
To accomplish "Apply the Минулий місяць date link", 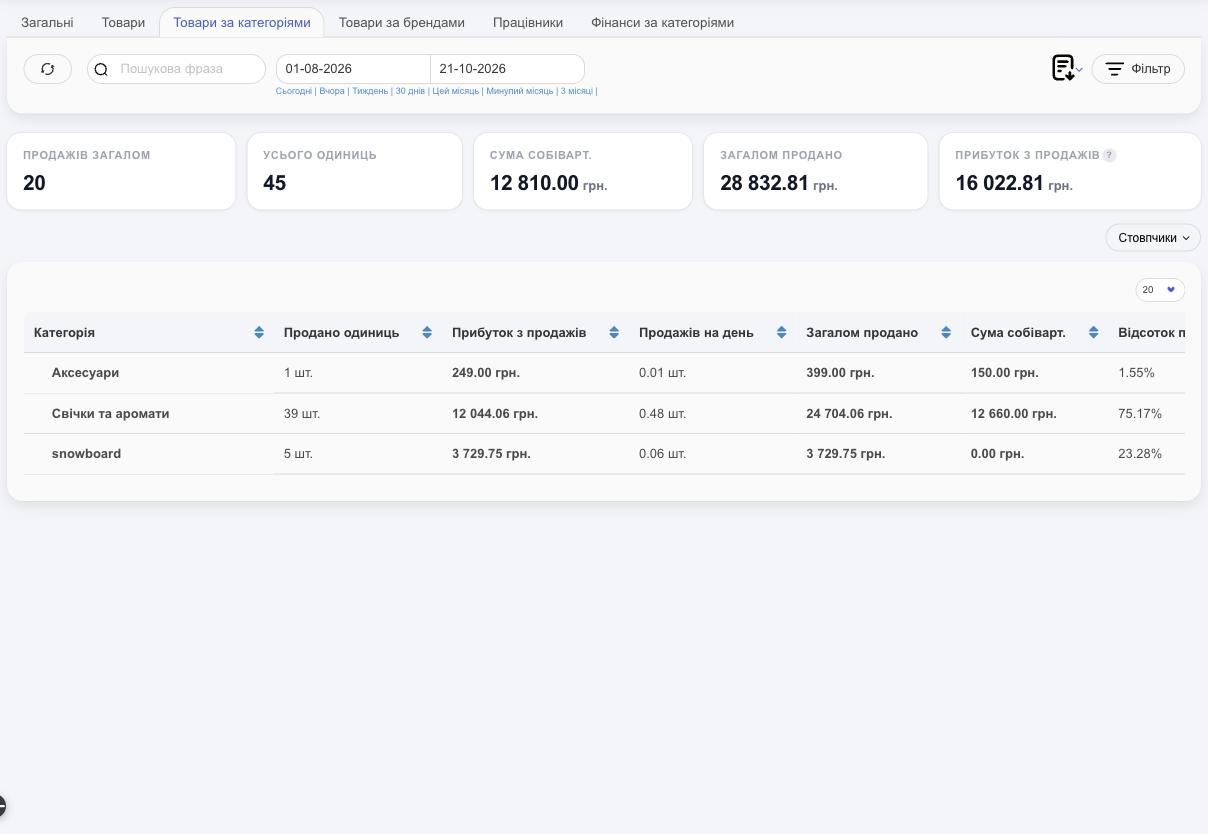I will coord(520,91).
